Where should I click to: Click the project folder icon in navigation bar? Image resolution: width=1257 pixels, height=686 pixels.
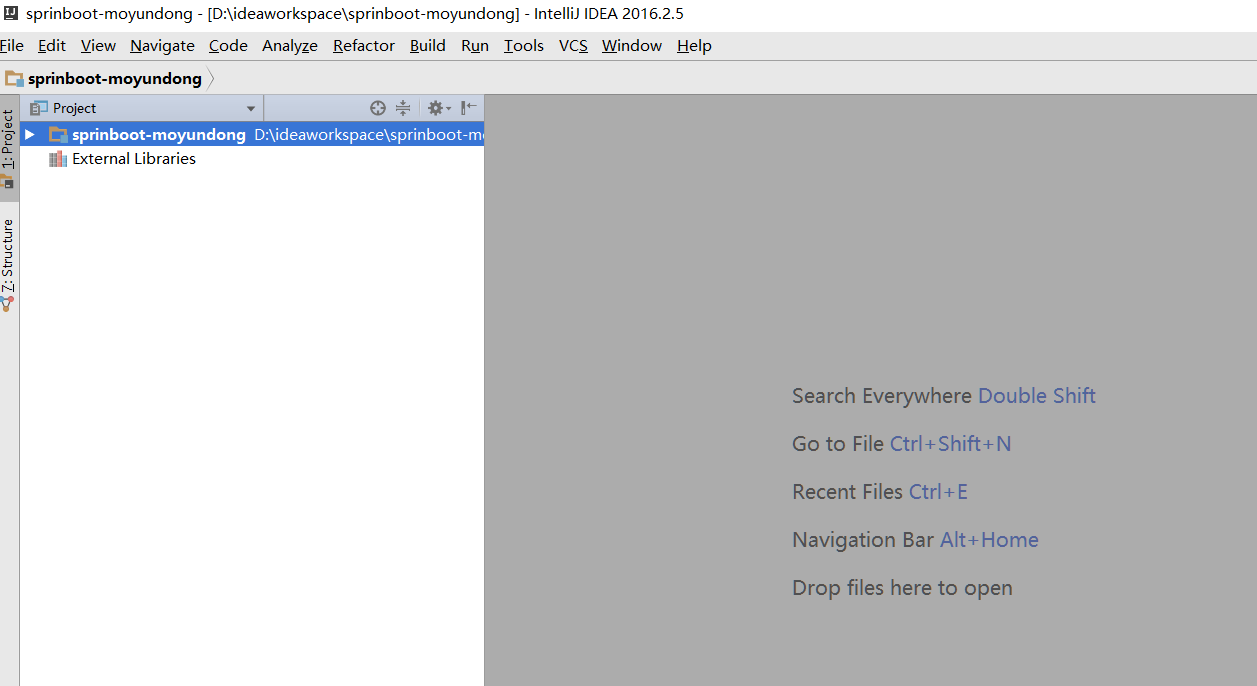pos(14,79)
